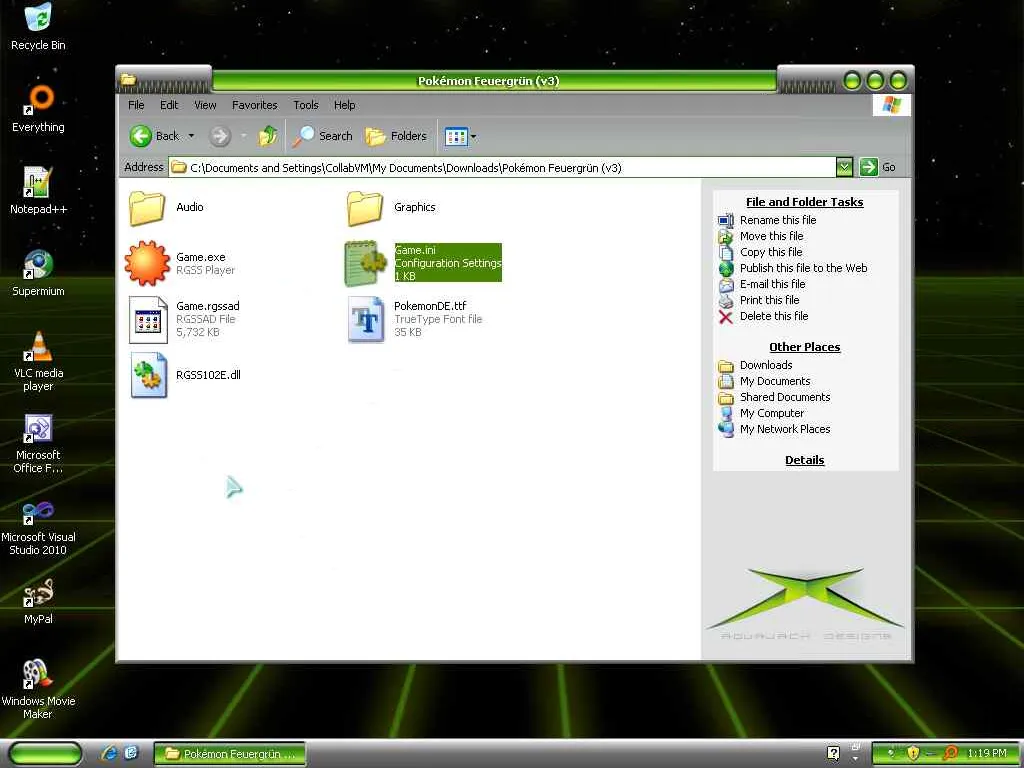
Task: Click inside the Address path field
Action: [502, 168]
